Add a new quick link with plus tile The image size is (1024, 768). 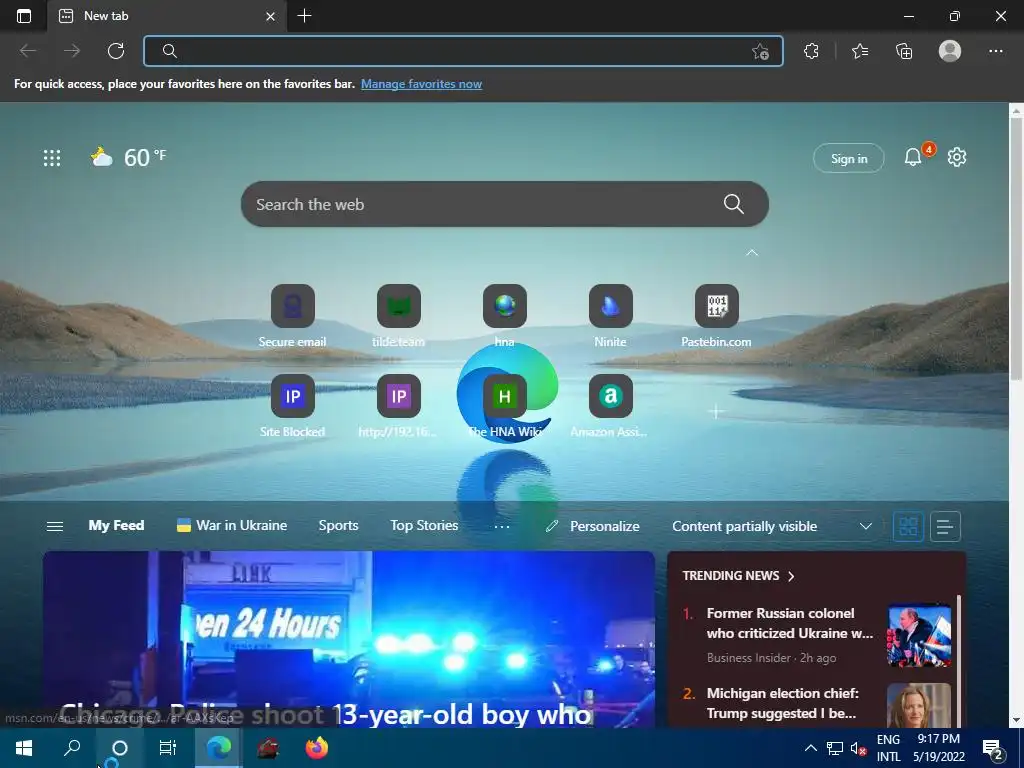tap(716, 411)
